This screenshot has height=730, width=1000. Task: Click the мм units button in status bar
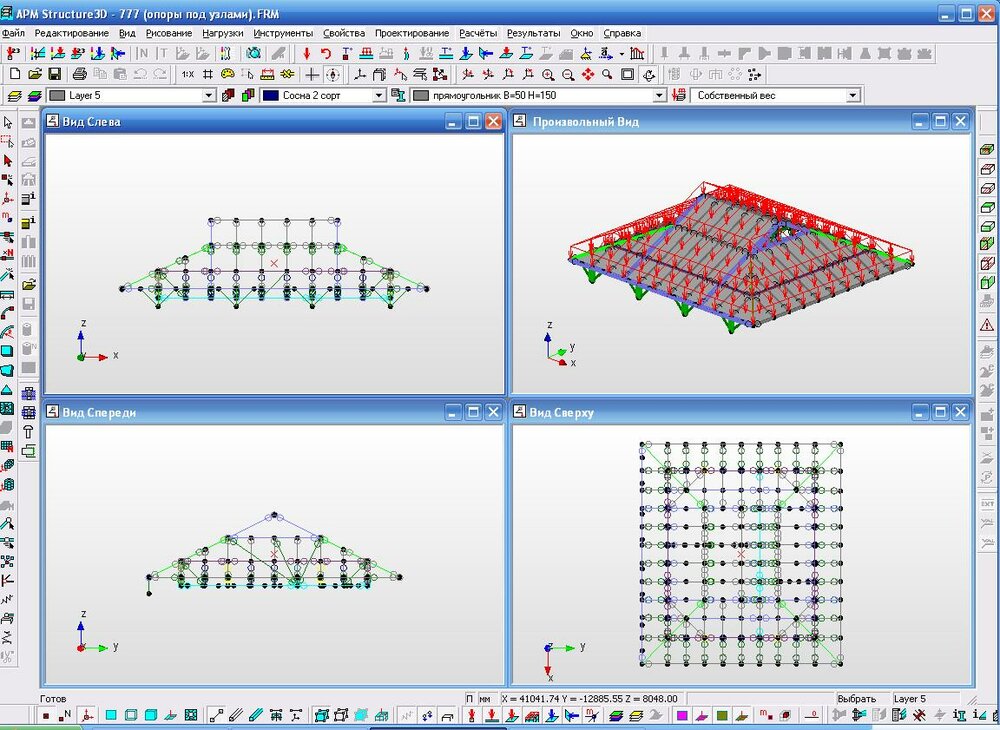[485, 698]
